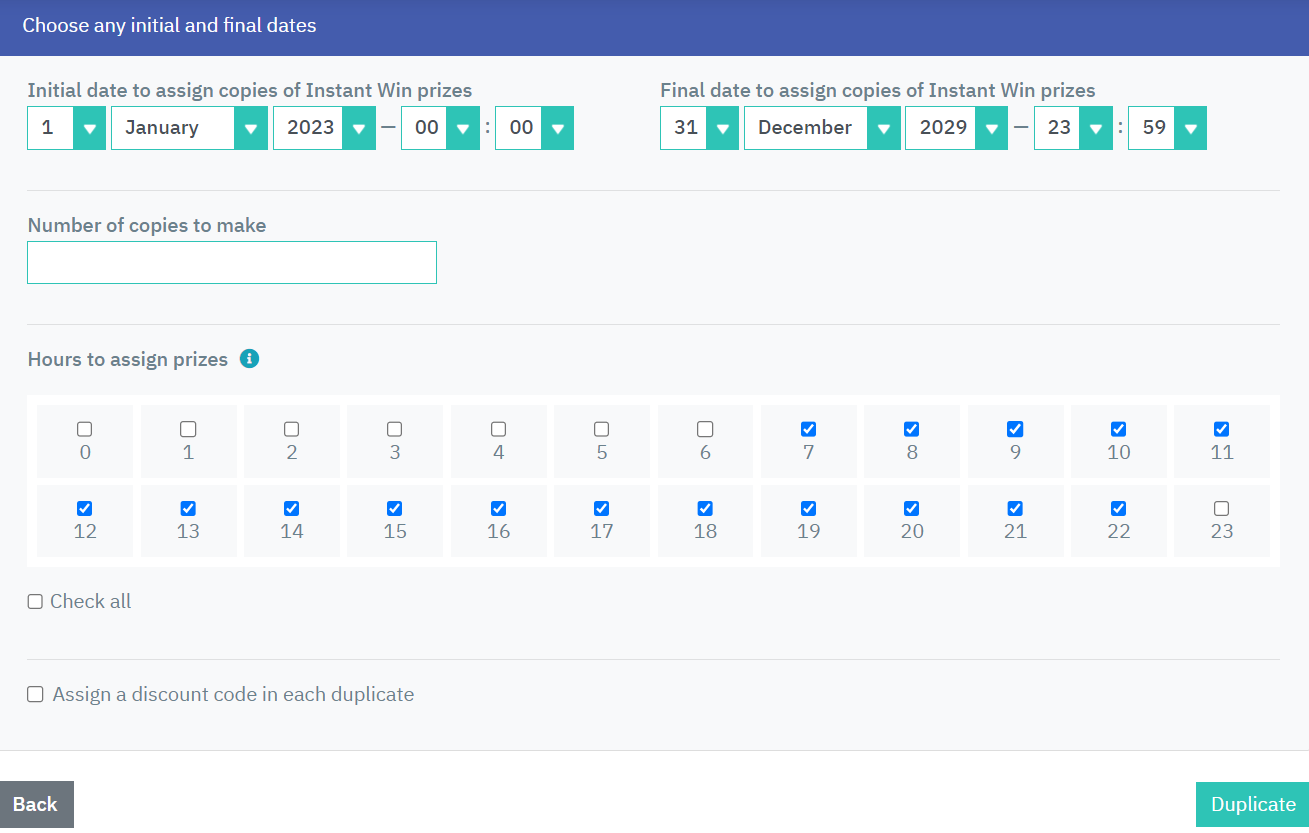Viewport: 1309px width, 833px height.
Task: Open the final minute dropdown showing 59
Action: coord(1167,128)
